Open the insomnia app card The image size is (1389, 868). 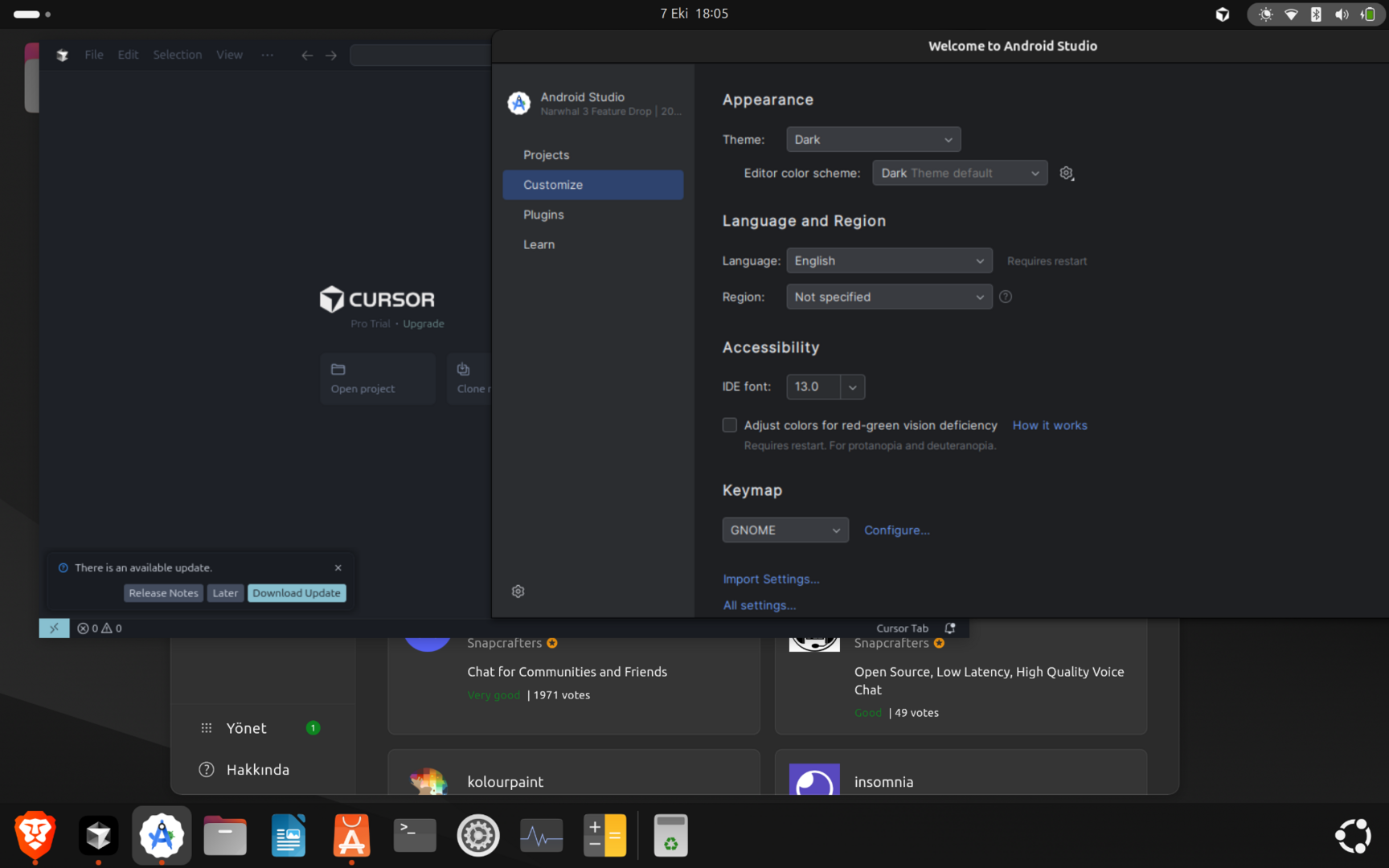[x=961, y=773]
